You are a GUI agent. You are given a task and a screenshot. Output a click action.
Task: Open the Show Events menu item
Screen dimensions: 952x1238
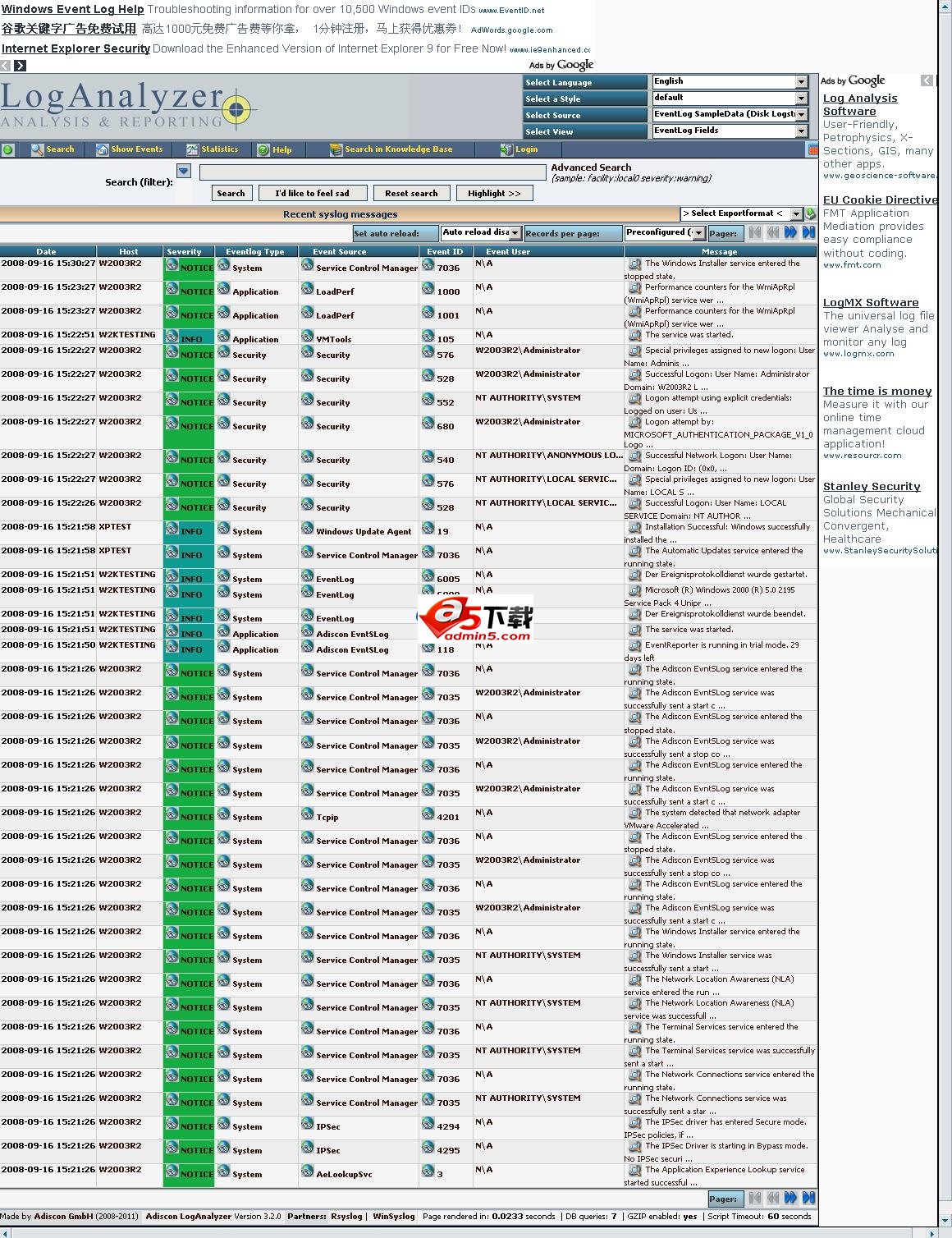coord(130,149)
